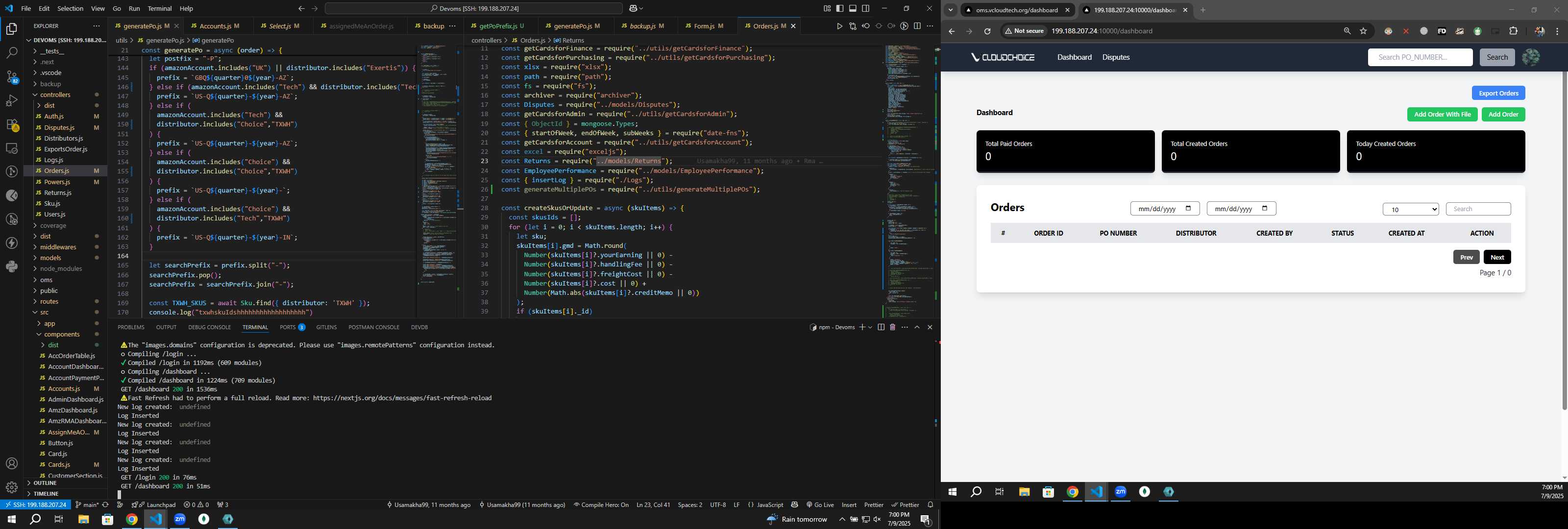Toggle Compile Hero: On in the status bar
This screenshot has height=529, width=1568.
point(601,505)
